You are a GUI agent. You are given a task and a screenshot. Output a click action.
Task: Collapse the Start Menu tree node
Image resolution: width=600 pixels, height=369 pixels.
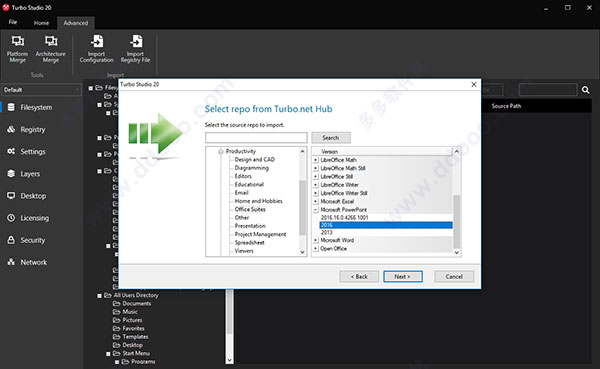pos(108,354)
